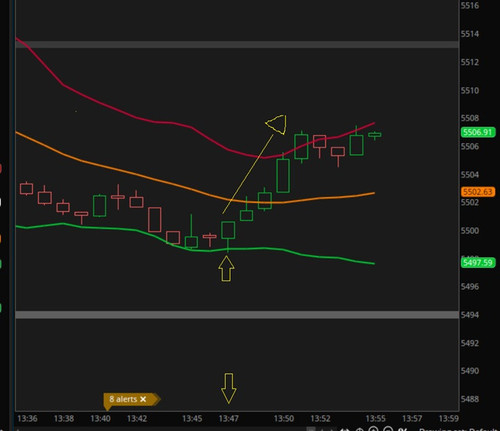Screen dimensions: 500x431
Task: Select the green candle at 13:40
Action: coord(100,206)
